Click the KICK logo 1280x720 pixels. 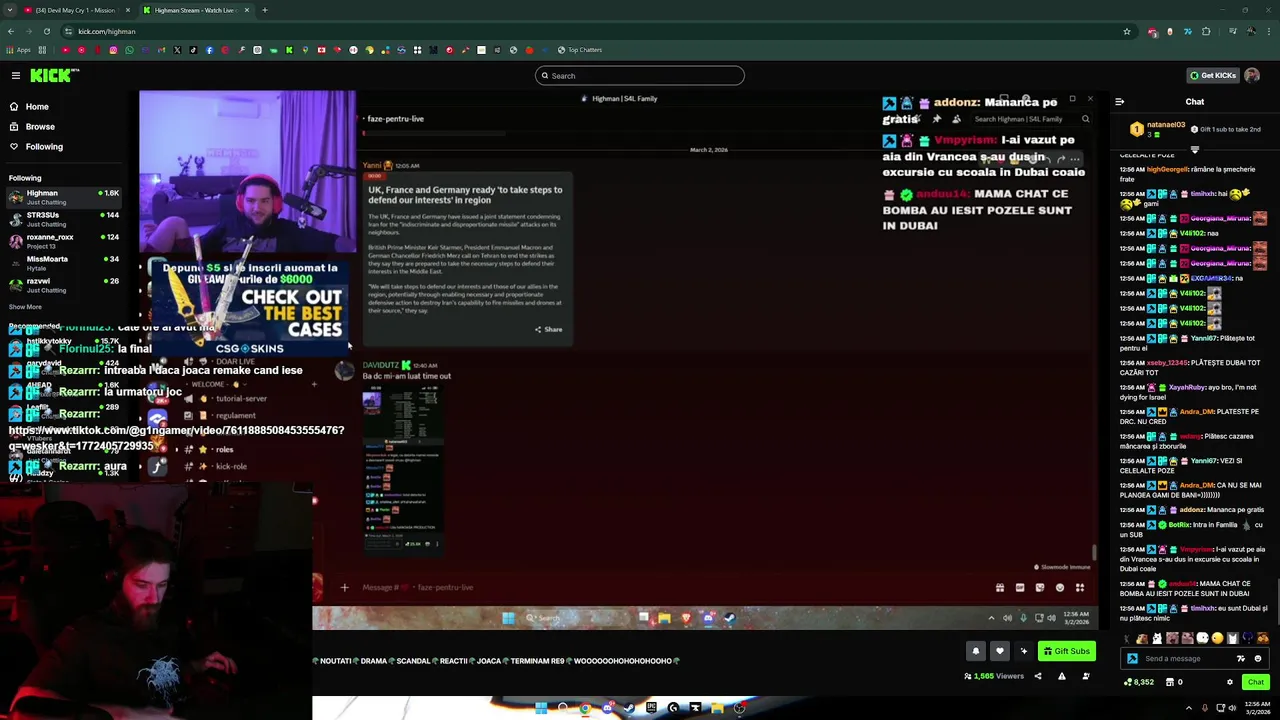pyautogui.click(x=54, y=75)
